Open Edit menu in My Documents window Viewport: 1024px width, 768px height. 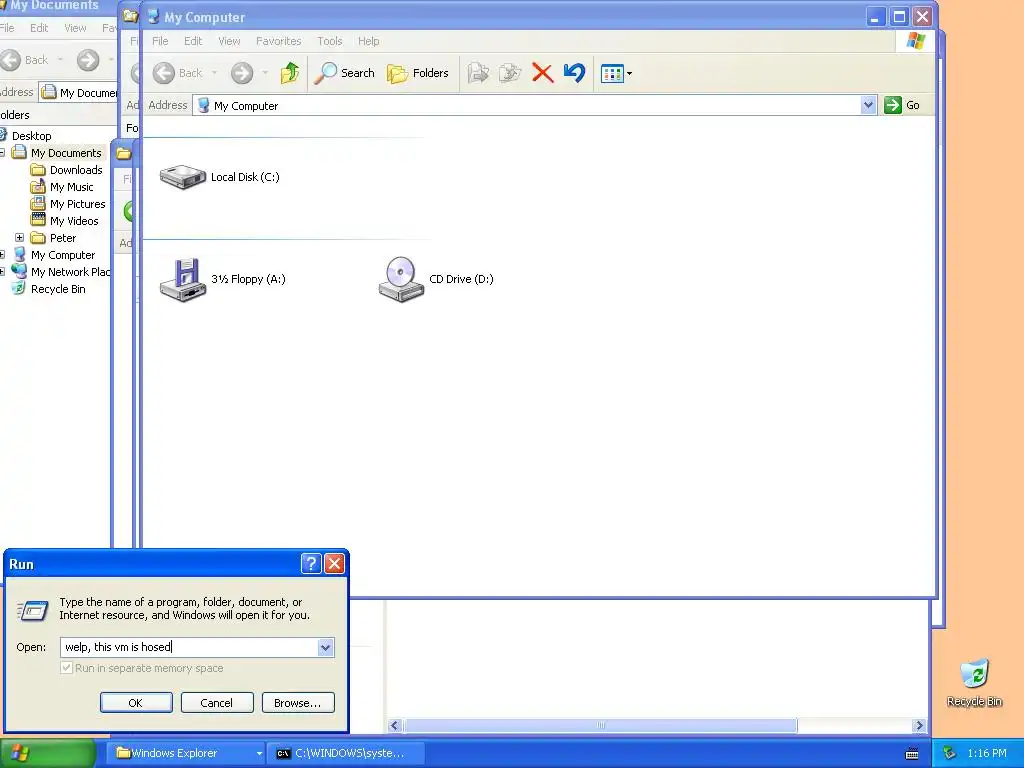(x=39, y=27)
